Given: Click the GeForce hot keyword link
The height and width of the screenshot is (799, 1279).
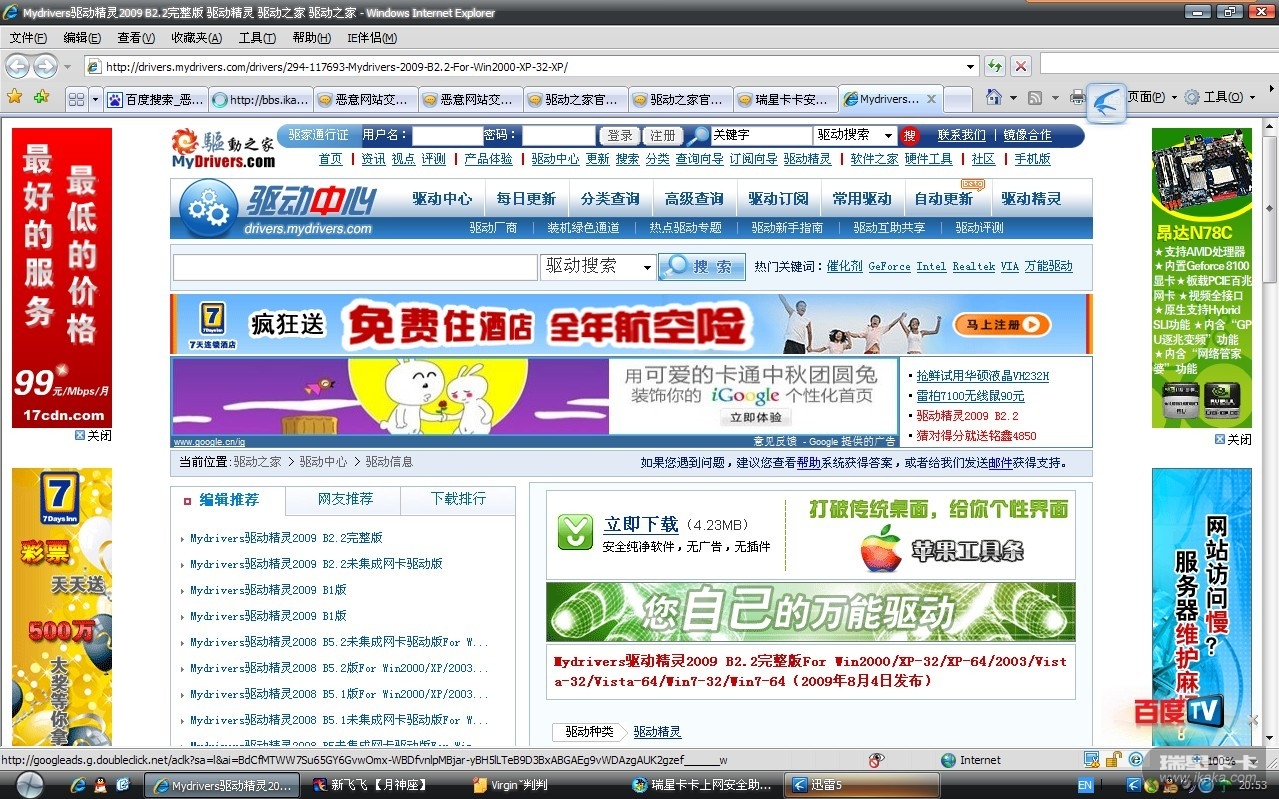Looking at the screenshot, I should click(x=889, y=266).
